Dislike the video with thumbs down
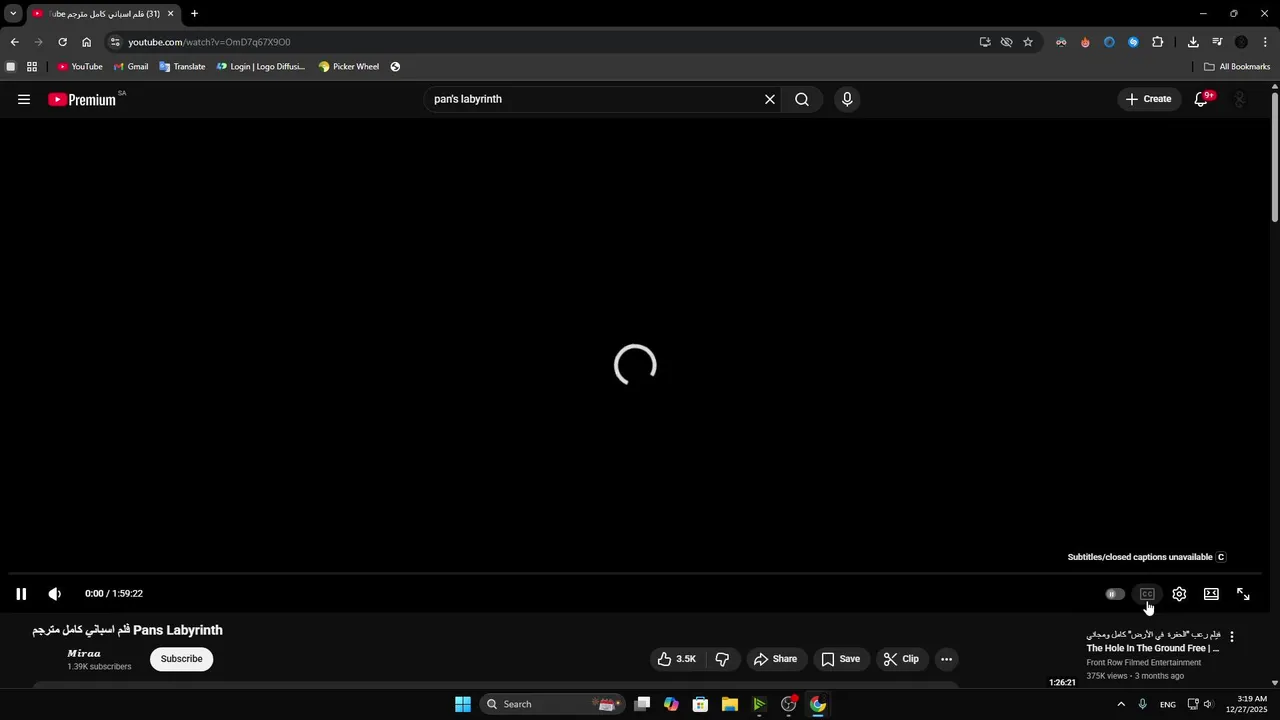 click(x=722, y=659)
